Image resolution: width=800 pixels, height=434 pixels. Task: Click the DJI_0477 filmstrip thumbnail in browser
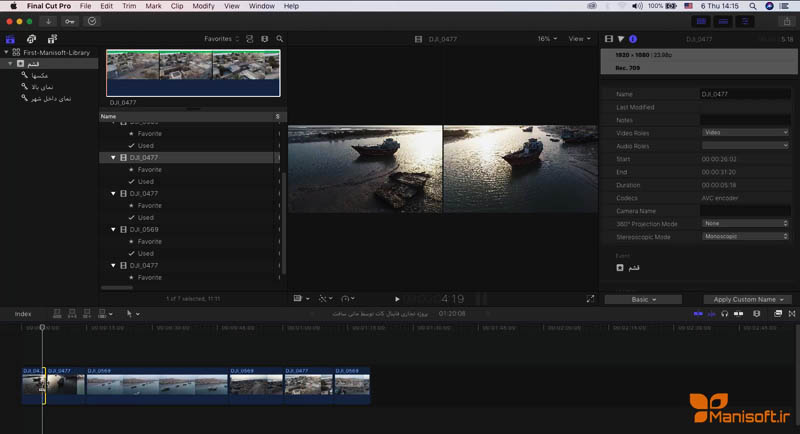click(193, 73)
